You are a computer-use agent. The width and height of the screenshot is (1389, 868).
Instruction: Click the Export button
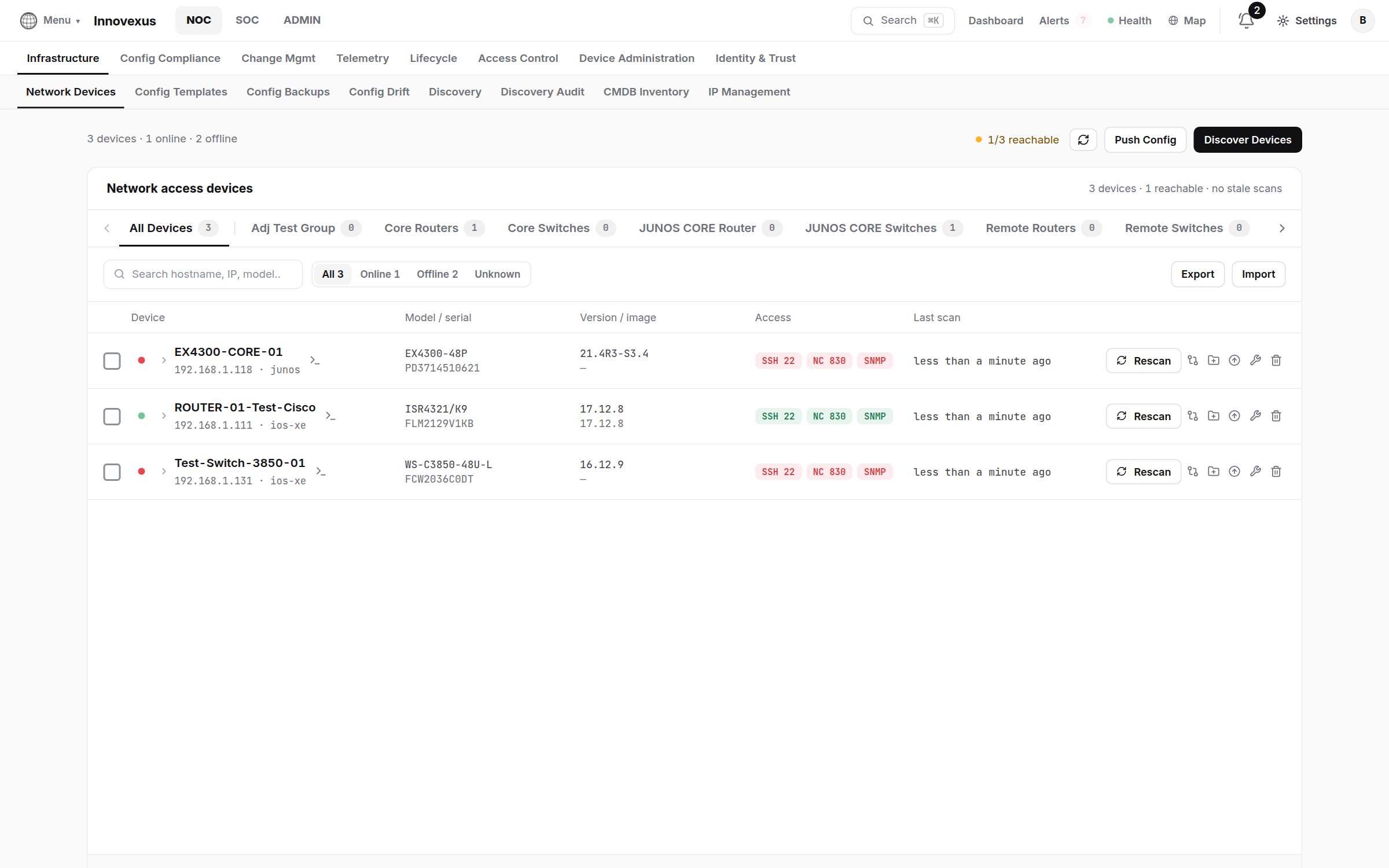(x=1197, y=274)
